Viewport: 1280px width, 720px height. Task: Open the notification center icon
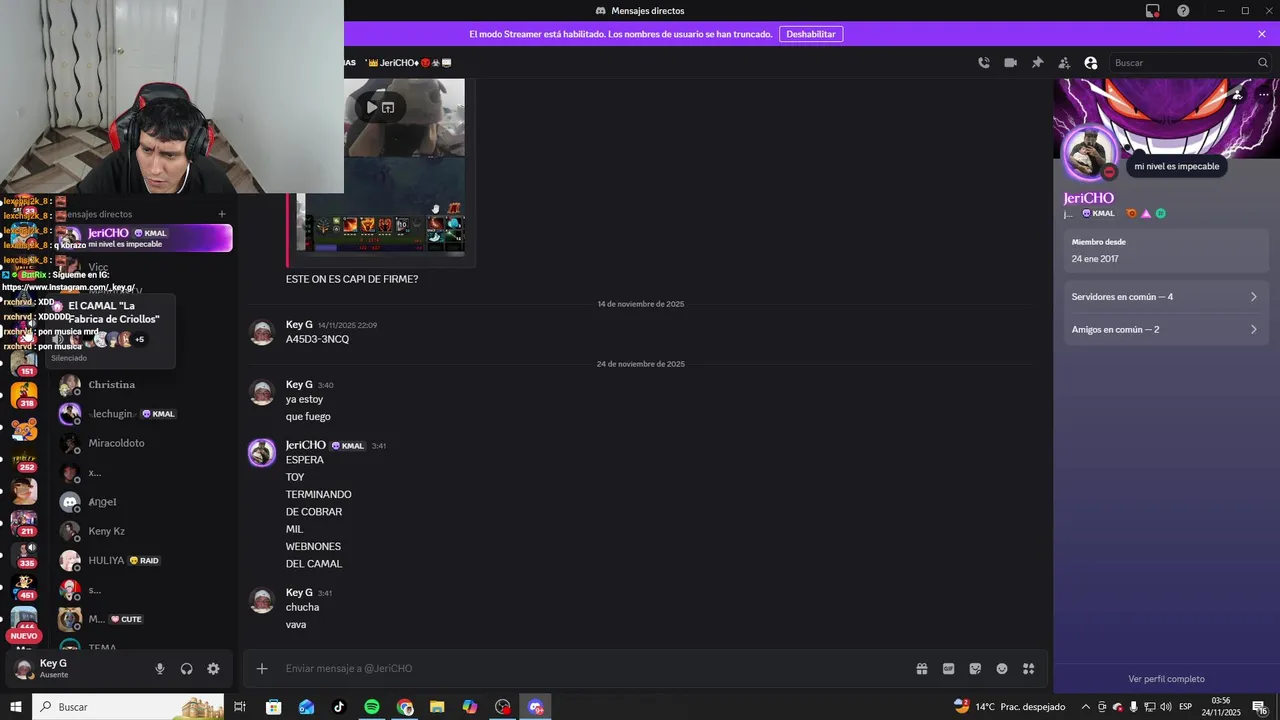[x=1260, y=707]
